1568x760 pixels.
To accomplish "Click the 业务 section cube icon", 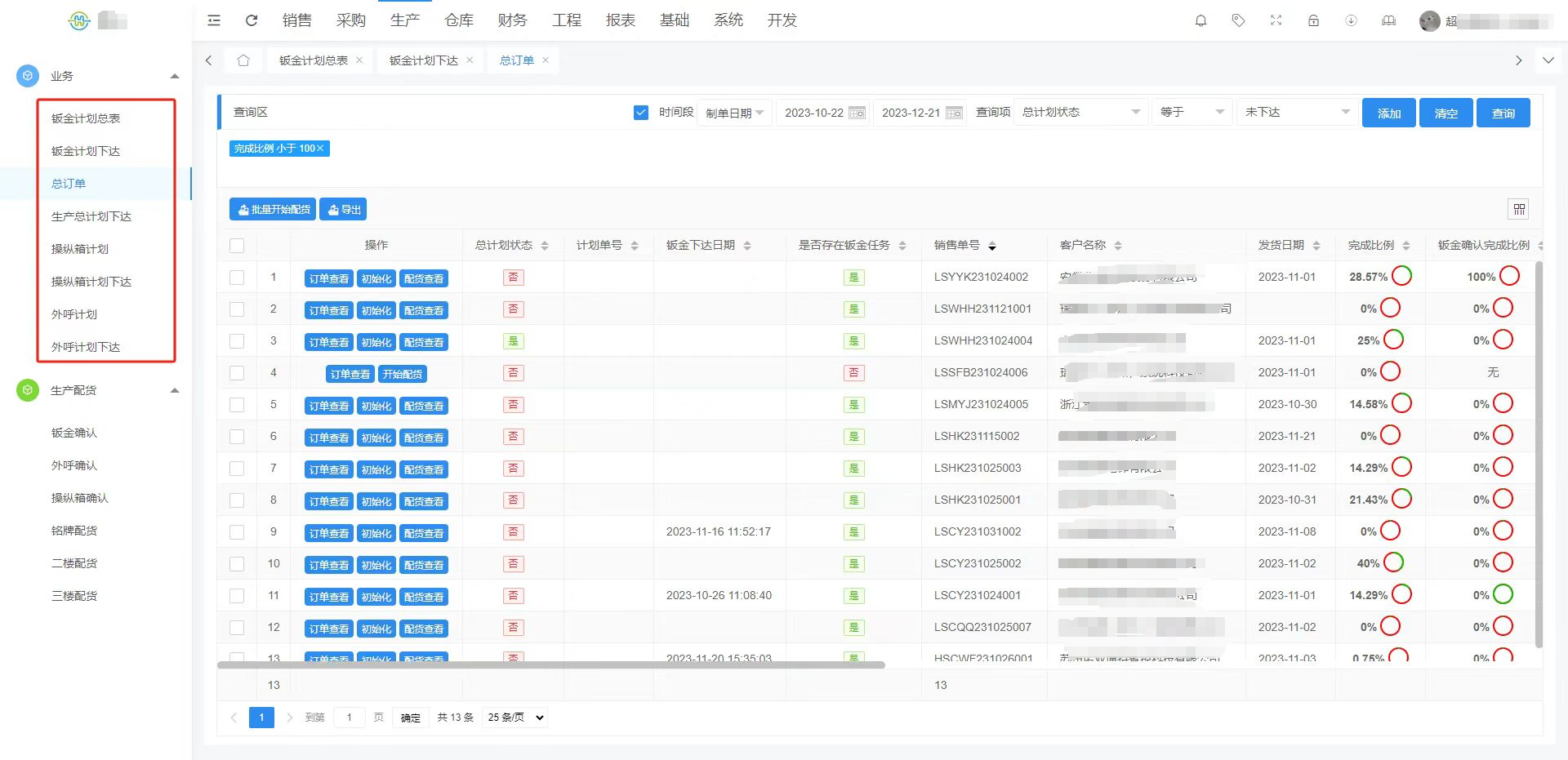I will [x=28, y=76].
